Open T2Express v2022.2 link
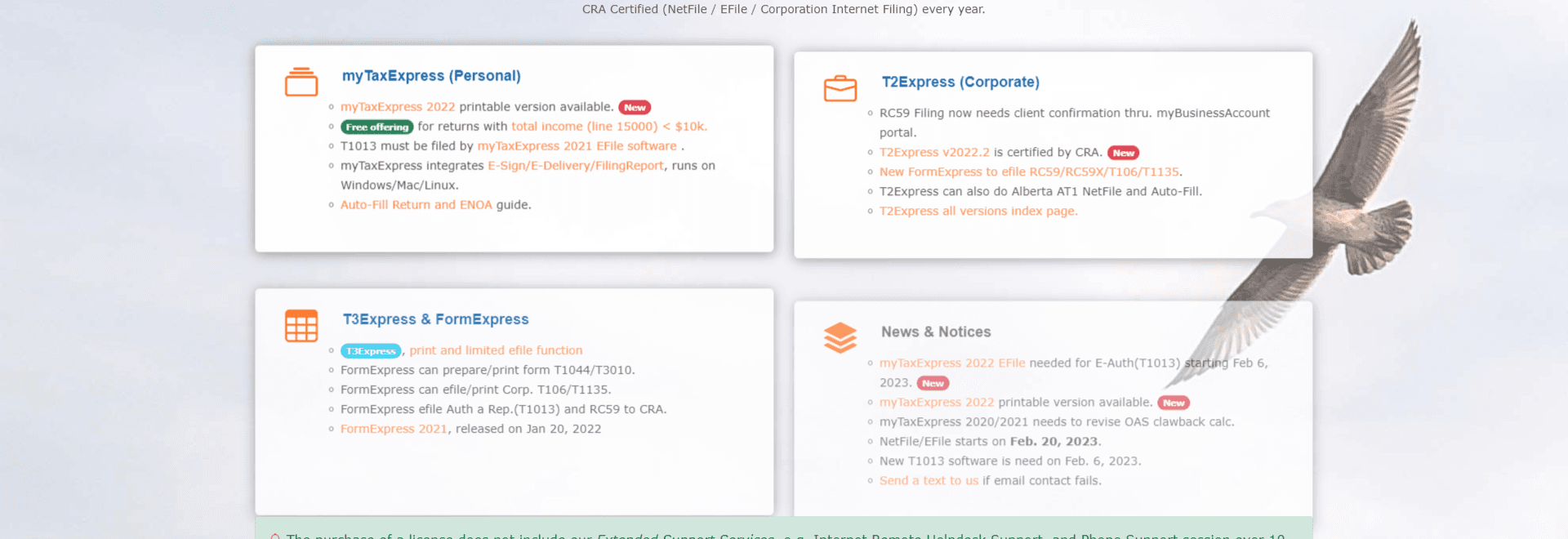 pos(934,153)
